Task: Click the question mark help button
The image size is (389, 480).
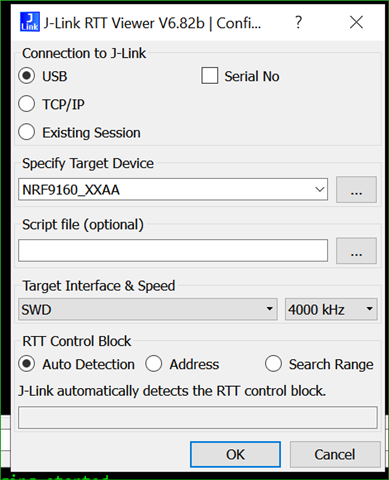Action: (298, 22)
